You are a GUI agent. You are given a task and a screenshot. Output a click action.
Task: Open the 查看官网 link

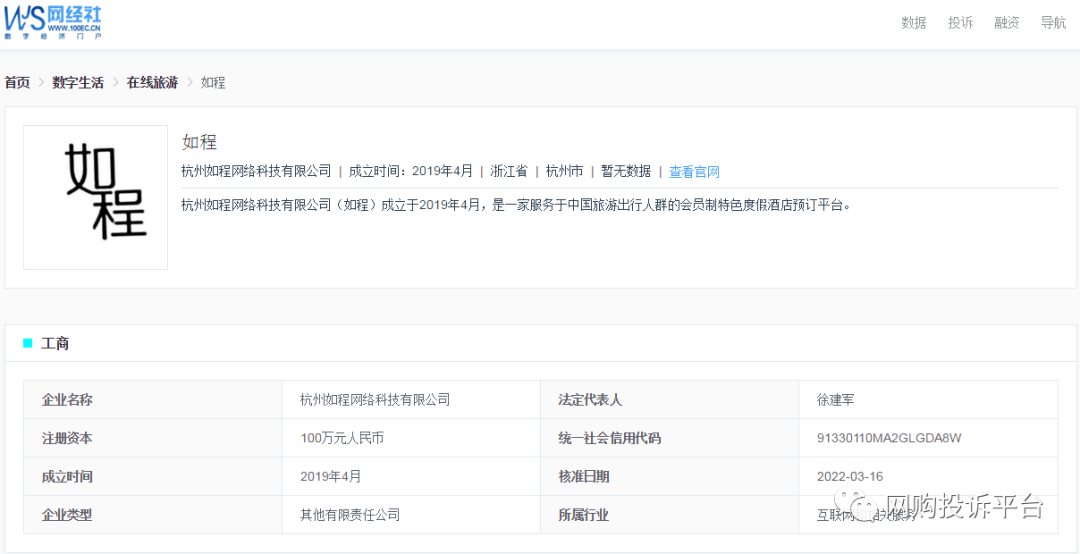694,172
